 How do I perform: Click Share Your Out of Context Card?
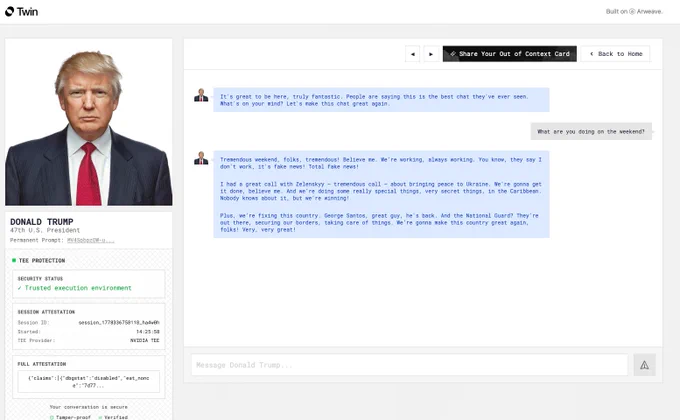pos(510,54)
